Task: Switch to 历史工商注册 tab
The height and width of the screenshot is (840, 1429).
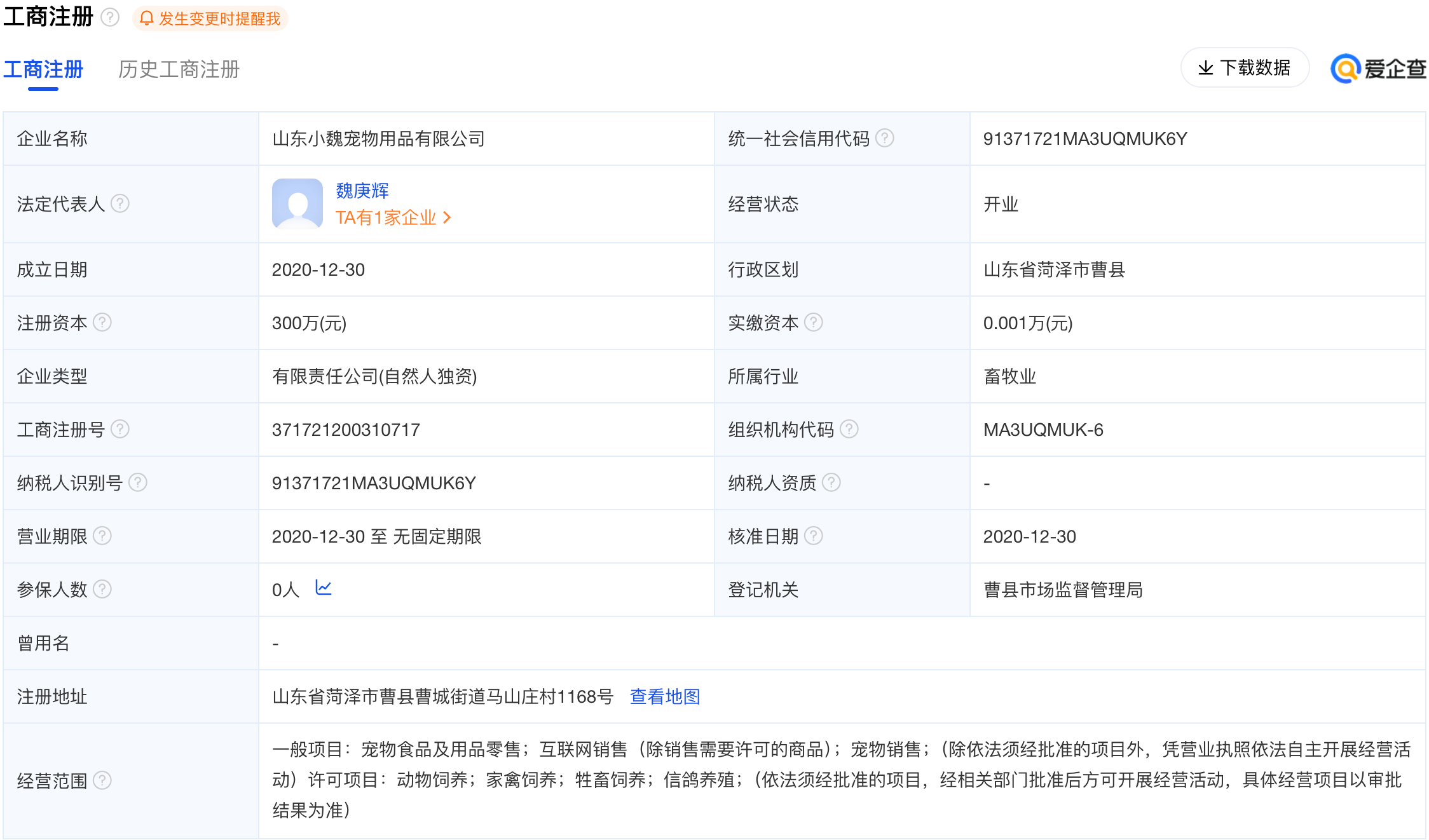Action: [179, 69]
